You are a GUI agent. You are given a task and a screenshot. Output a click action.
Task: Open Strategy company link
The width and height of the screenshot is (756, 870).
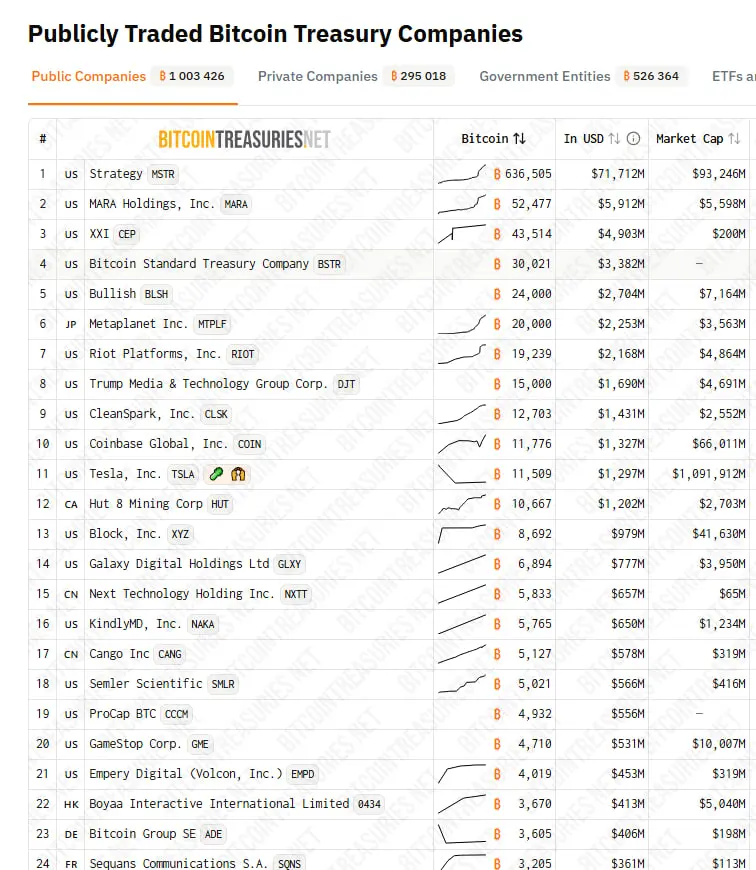tap(116, 174)
